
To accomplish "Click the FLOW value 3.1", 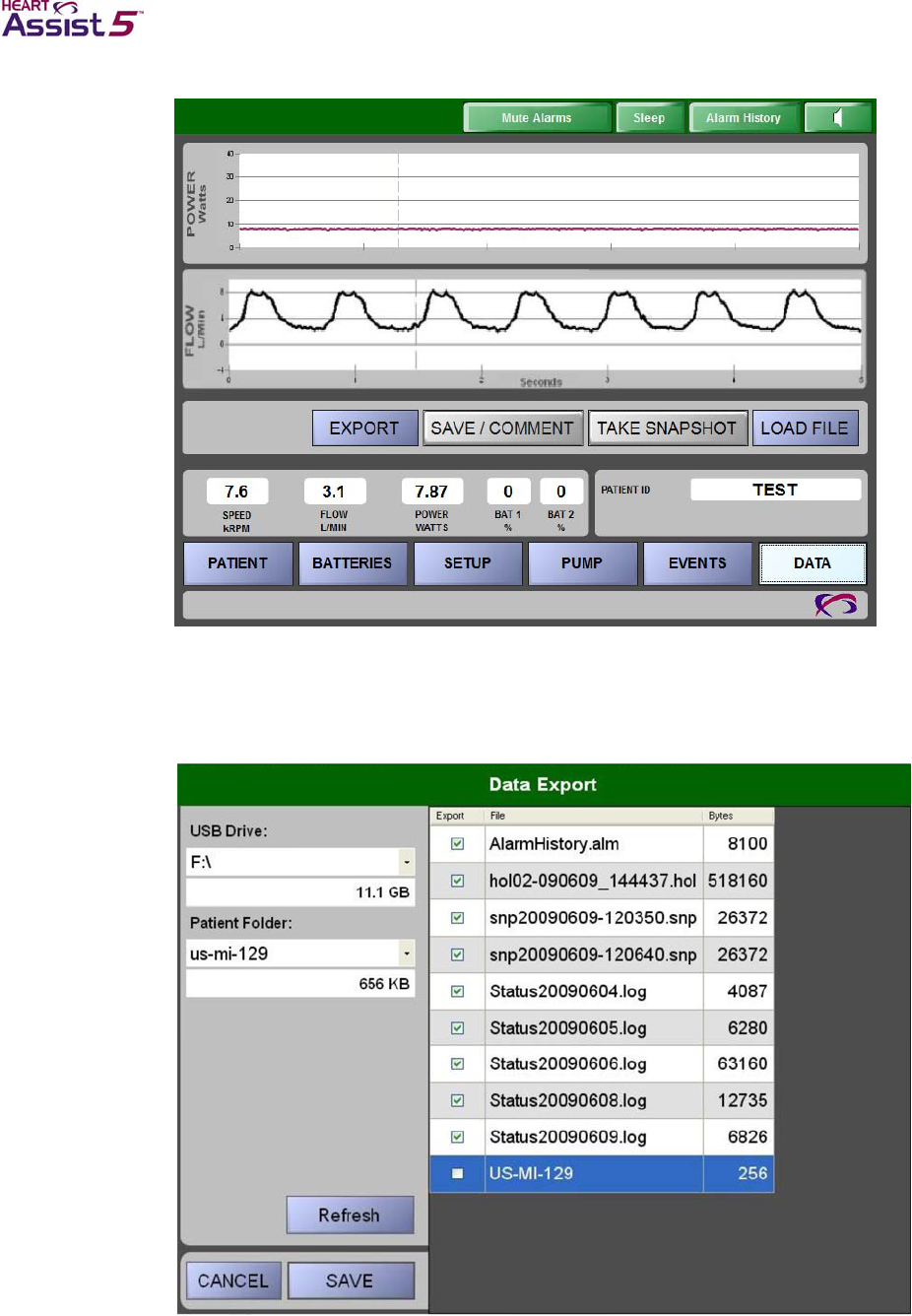I will point(334,492).
